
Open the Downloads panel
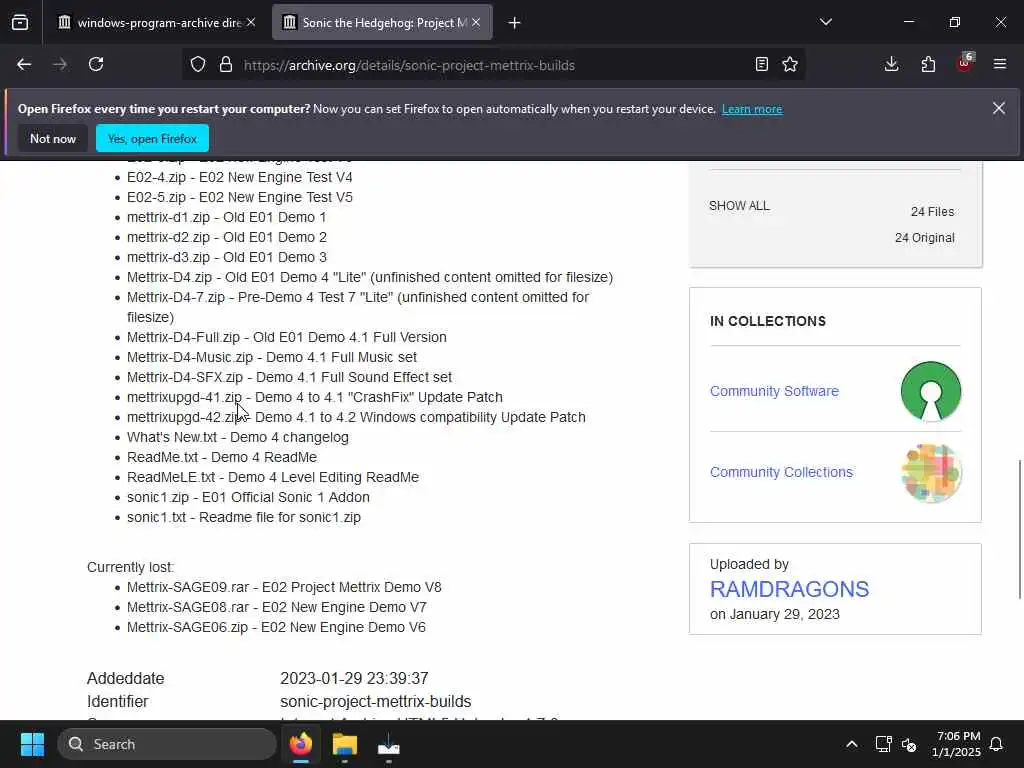(891, 65)
